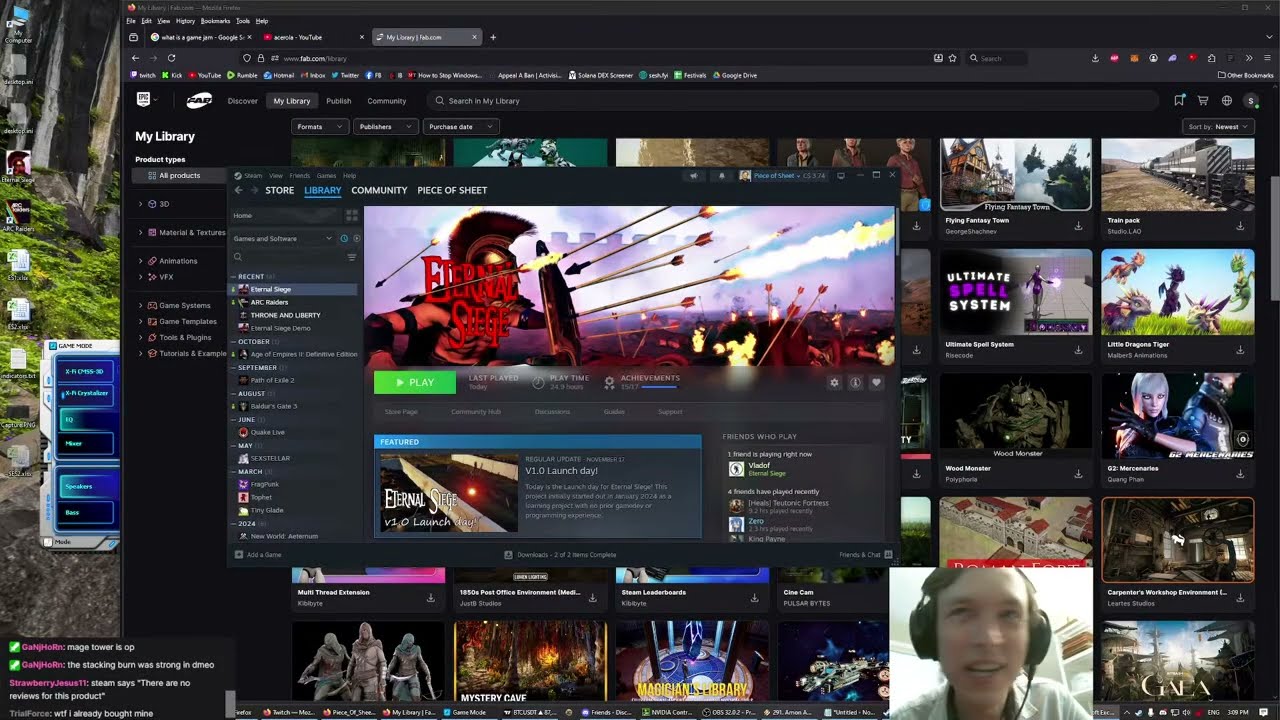
Task: Open the Steam Friends menu
Action: pos(299,176)
